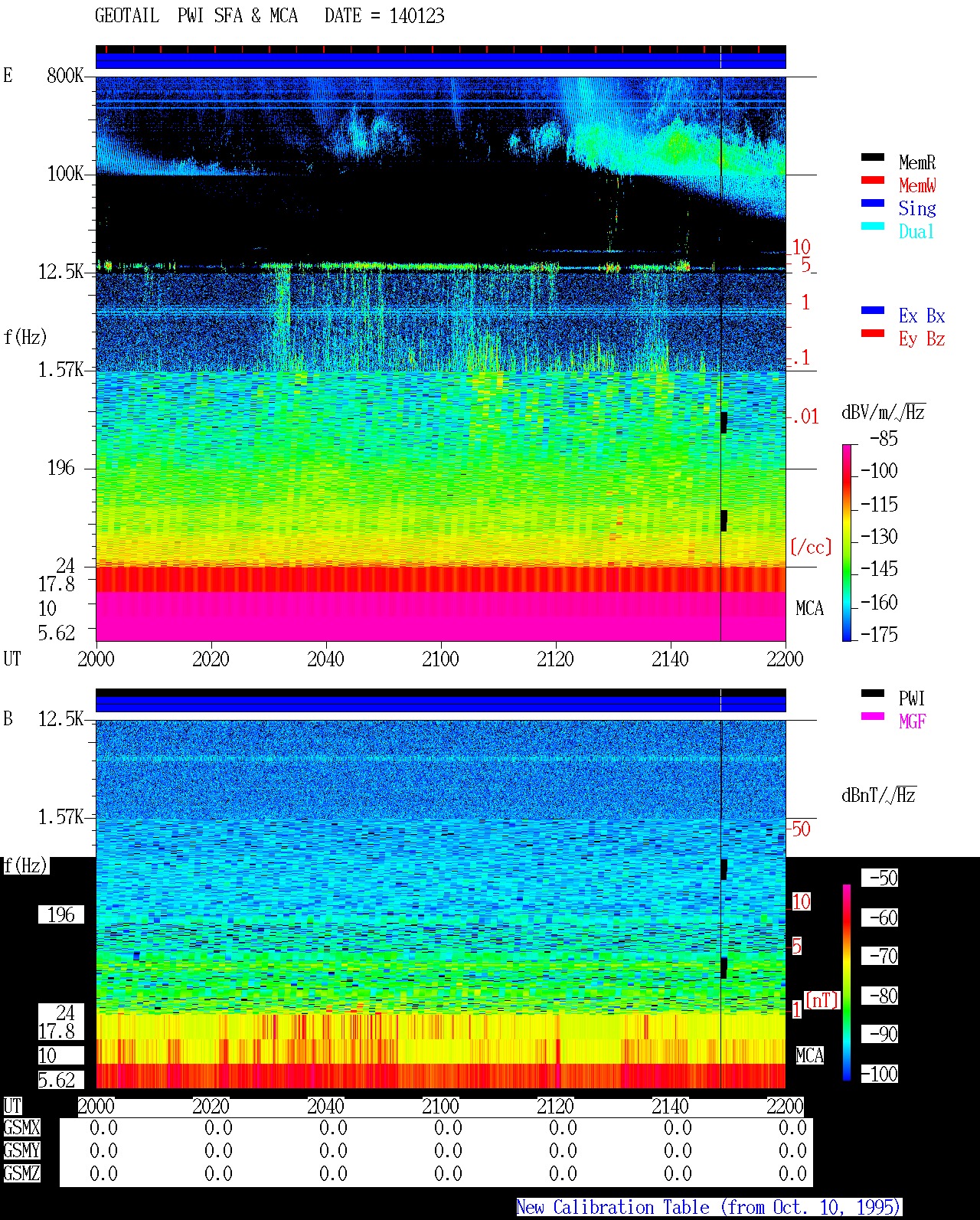Image resolution: width=980 pixels, height=1220 pixels.
Task: Click the 12.5K label on the B panel axis
Action: (61, 718)
